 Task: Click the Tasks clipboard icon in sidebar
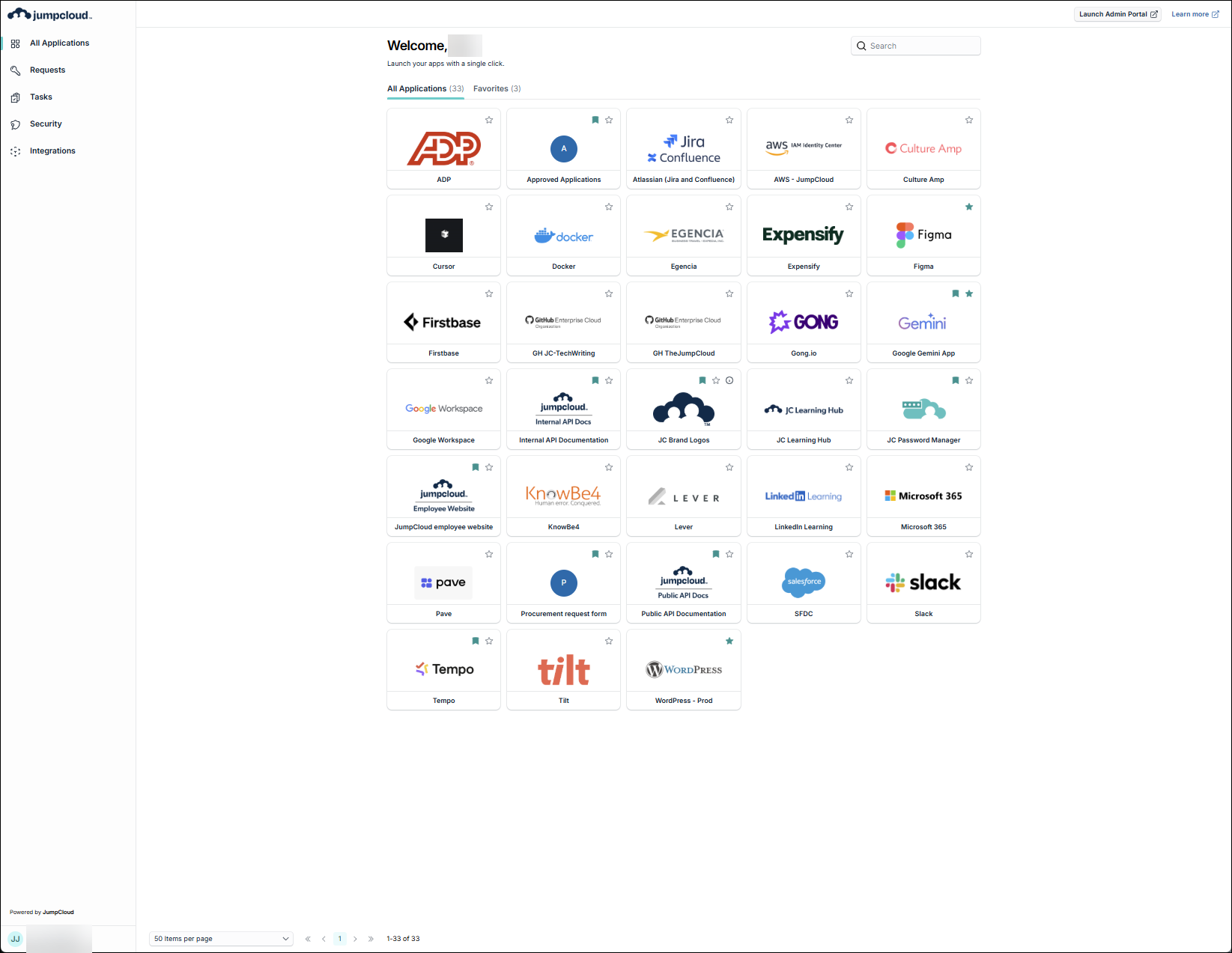pyautogui.click(x=15, y=97)
